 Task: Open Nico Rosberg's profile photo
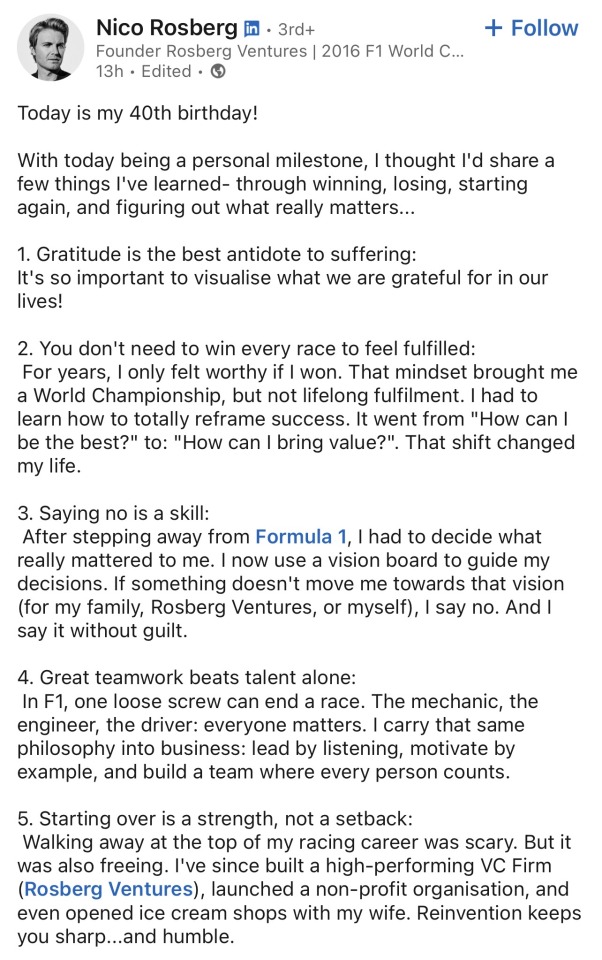click(50, 47)
